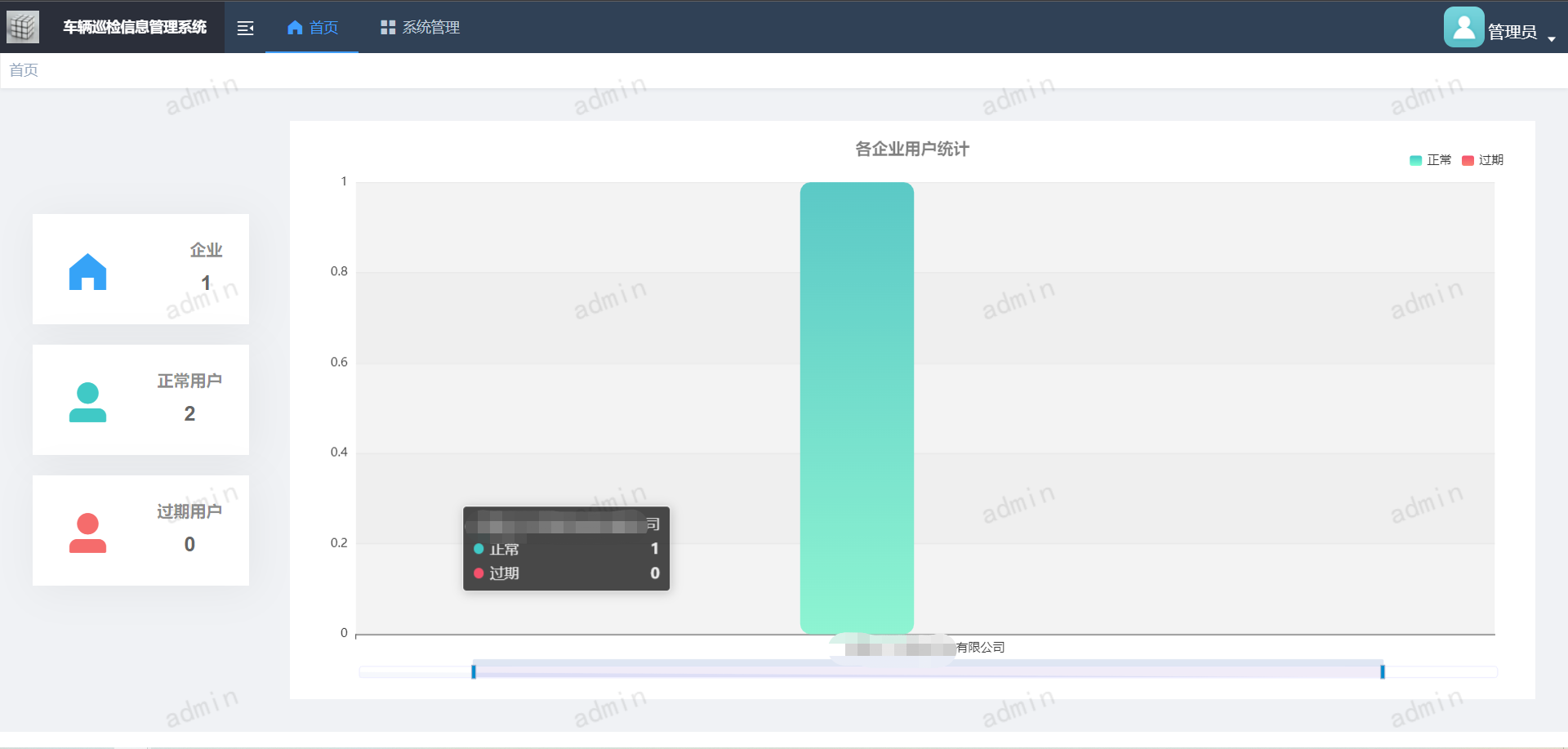Toggle the 正常 series in the legend

(1431, 160)
